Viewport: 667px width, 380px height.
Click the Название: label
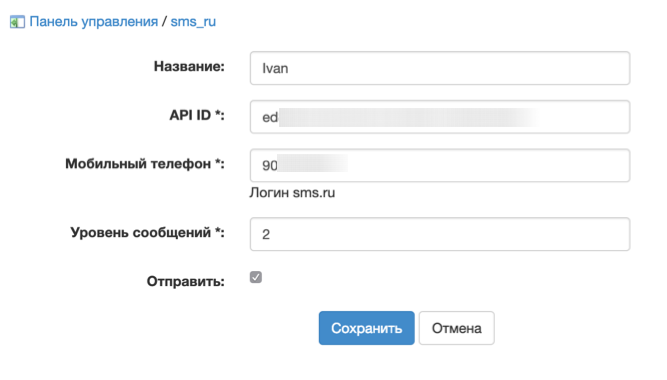[x=189, y=66]
